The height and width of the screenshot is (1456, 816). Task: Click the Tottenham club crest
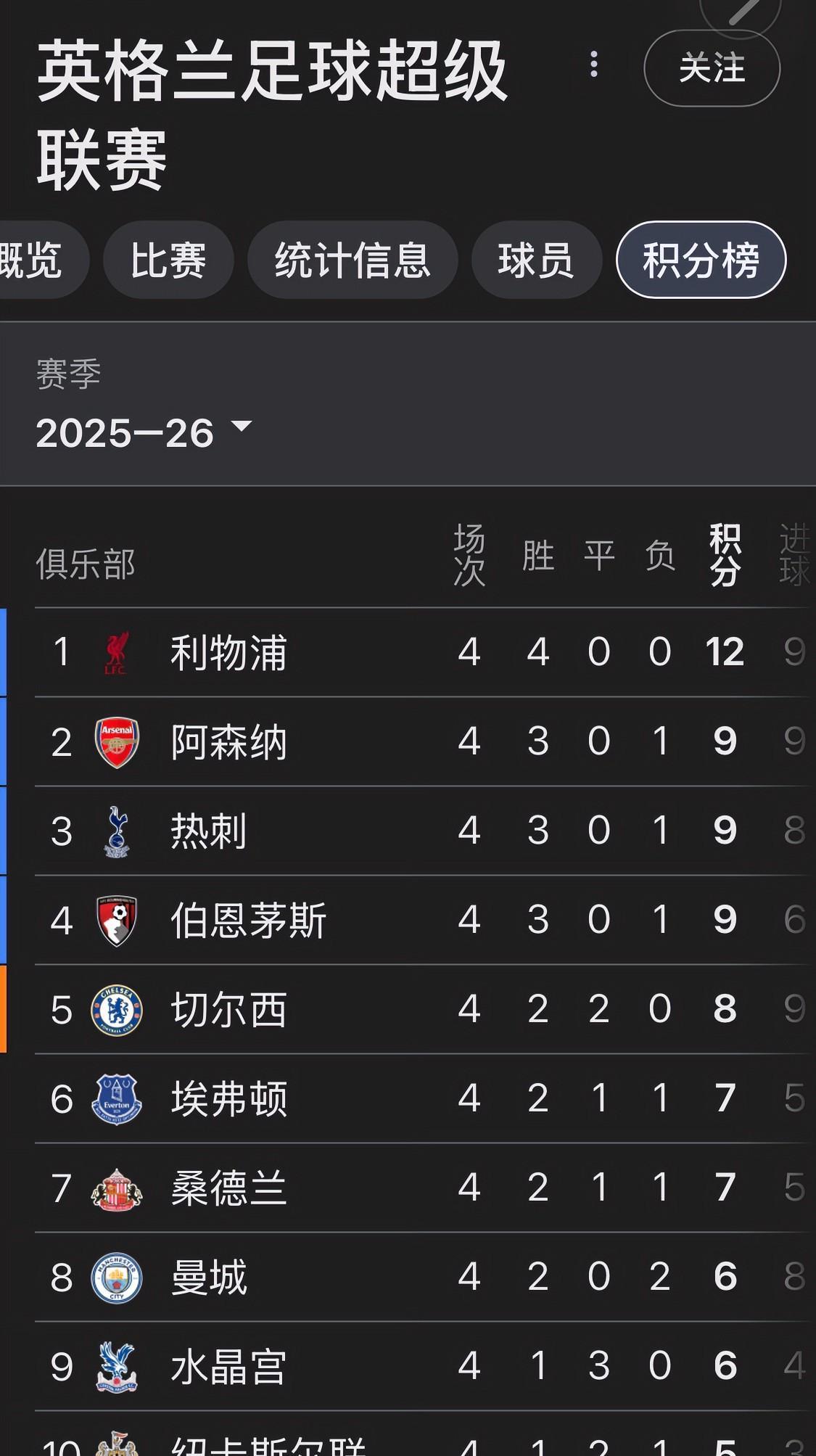[117, 831]
